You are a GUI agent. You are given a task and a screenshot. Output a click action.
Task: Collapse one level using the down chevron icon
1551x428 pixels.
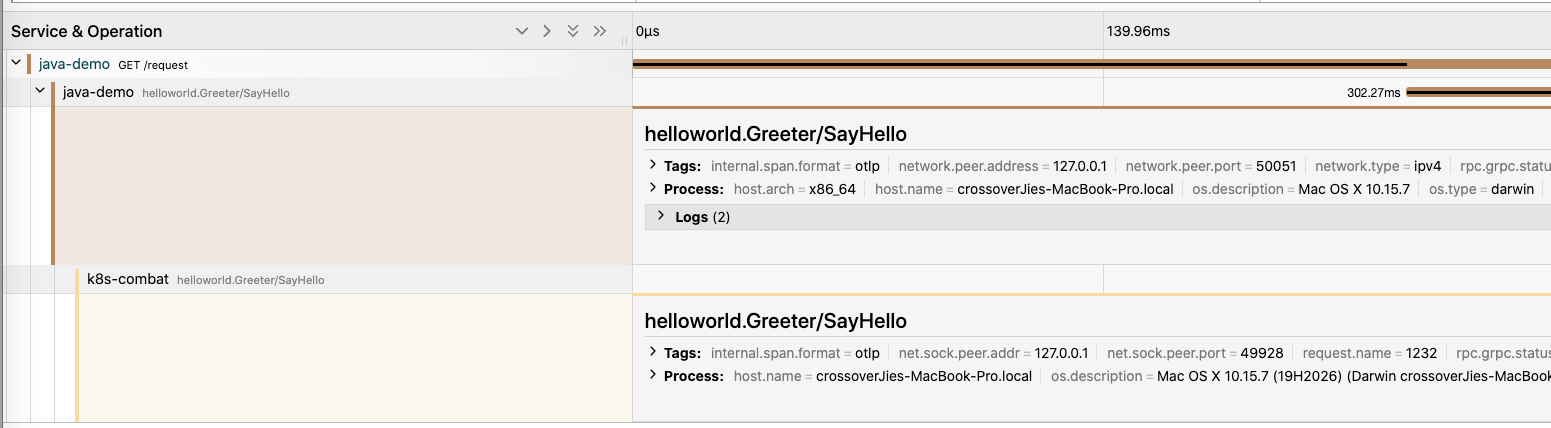(x=521, y=31)
